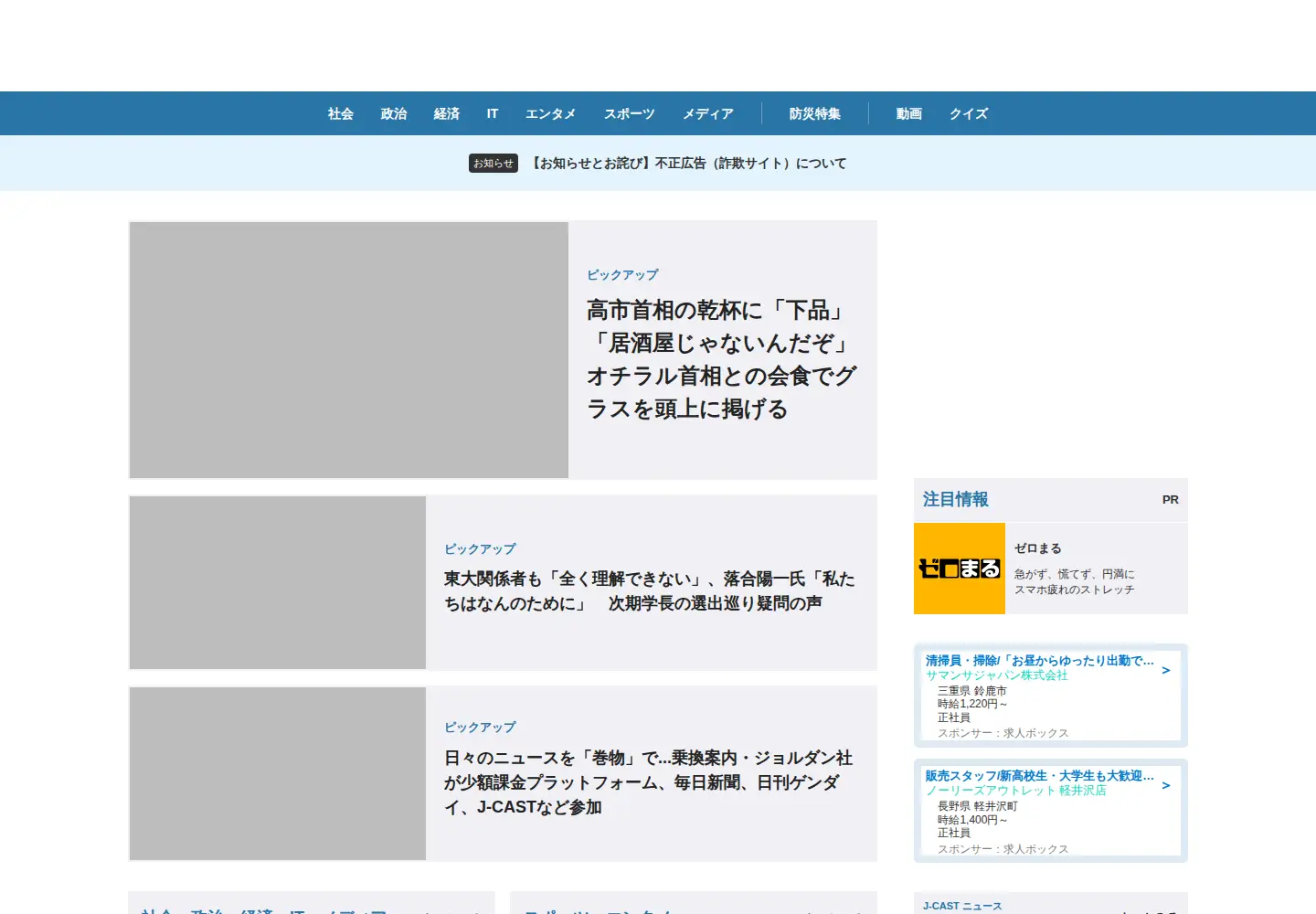Open the 防災特集 navigation link
This screenshot has height=914, width=1316.
click(x=815, y=113)
